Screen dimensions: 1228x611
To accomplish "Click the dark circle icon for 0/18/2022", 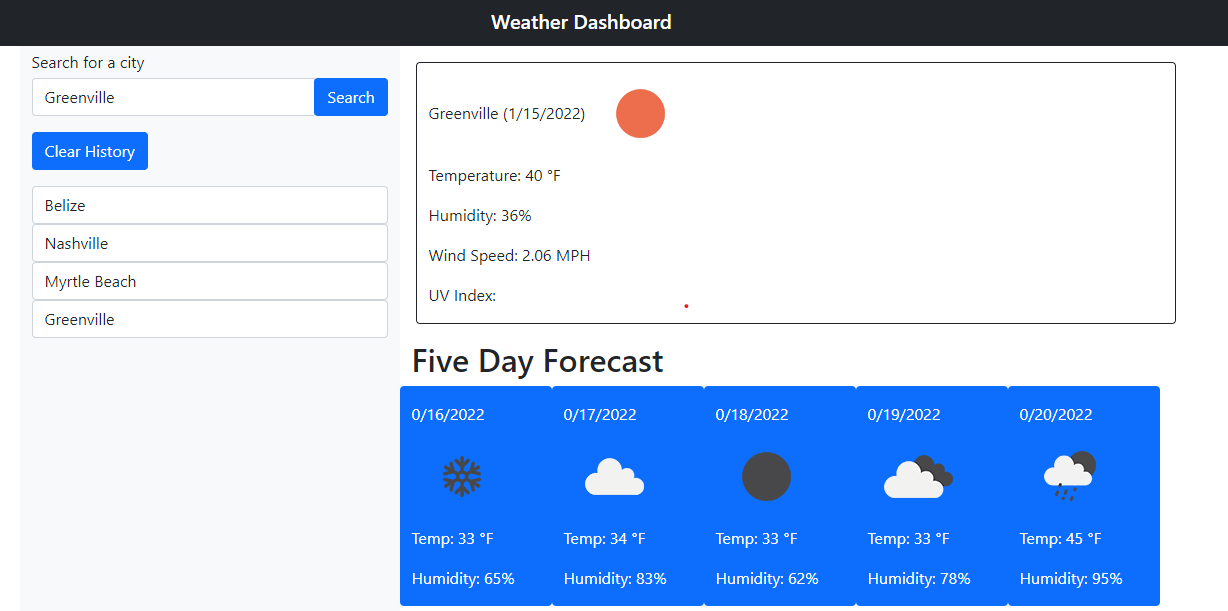I will (x=766, y=477).
